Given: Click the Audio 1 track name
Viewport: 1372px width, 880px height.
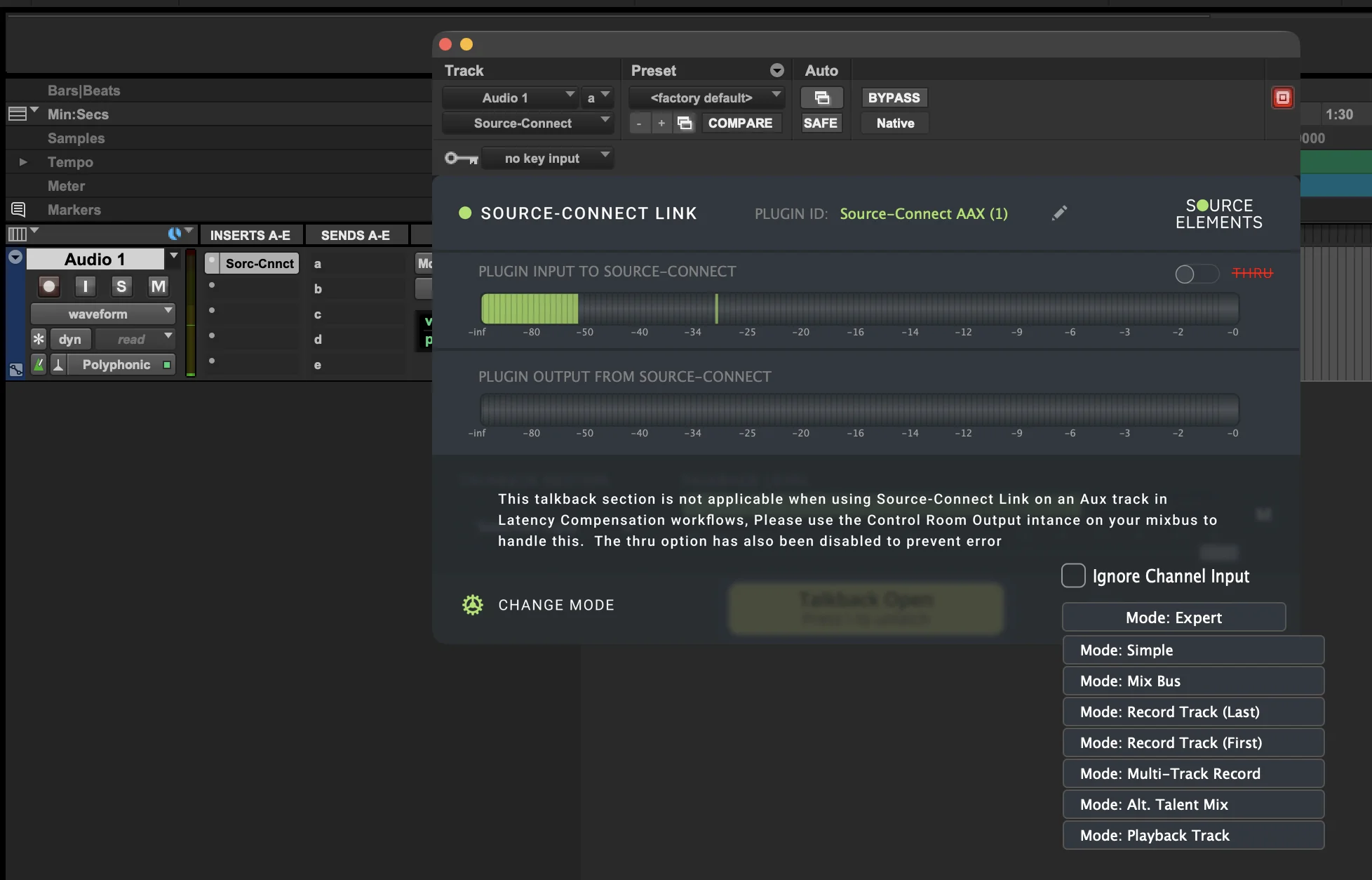Looking at the screenshot, I should [x=95, y=259].
